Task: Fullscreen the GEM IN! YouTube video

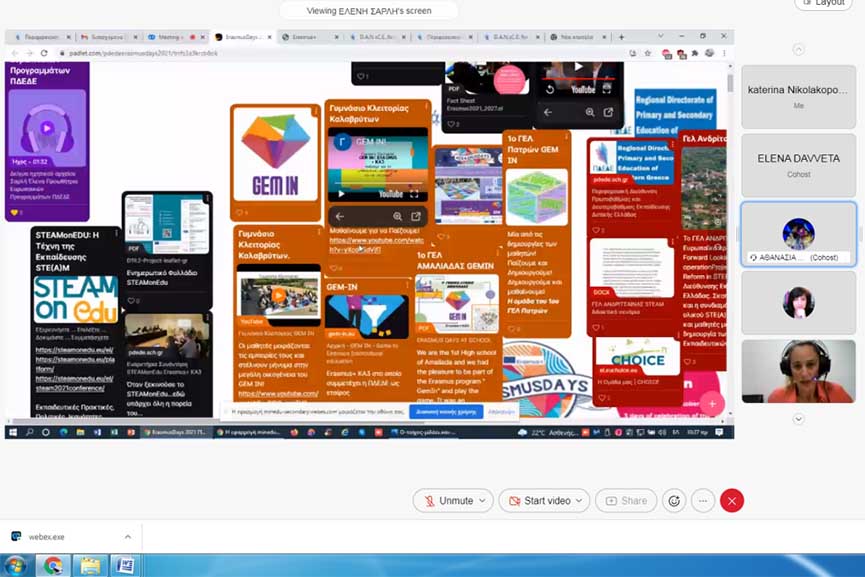Action: 414,194
